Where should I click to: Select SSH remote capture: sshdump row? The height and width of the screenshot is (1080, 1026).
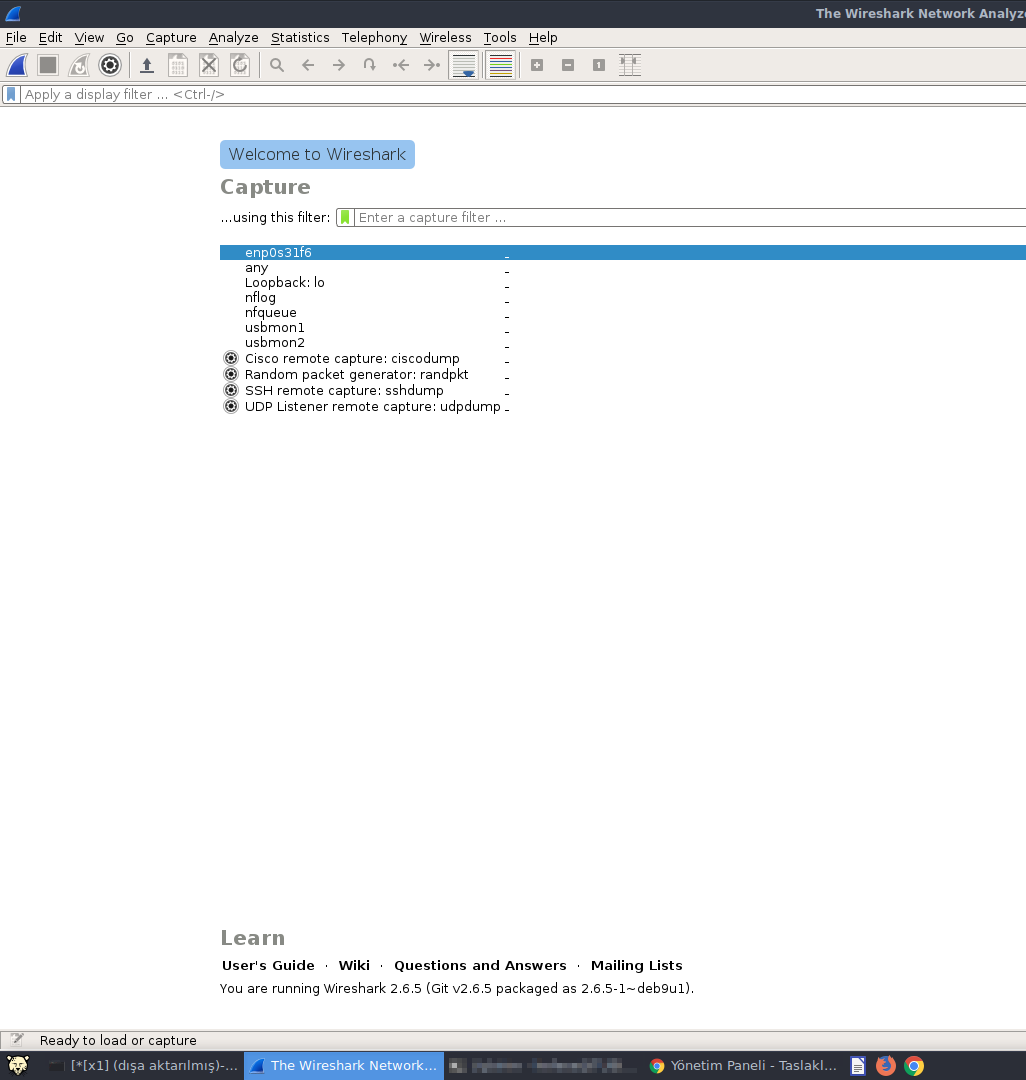[623, 390]
